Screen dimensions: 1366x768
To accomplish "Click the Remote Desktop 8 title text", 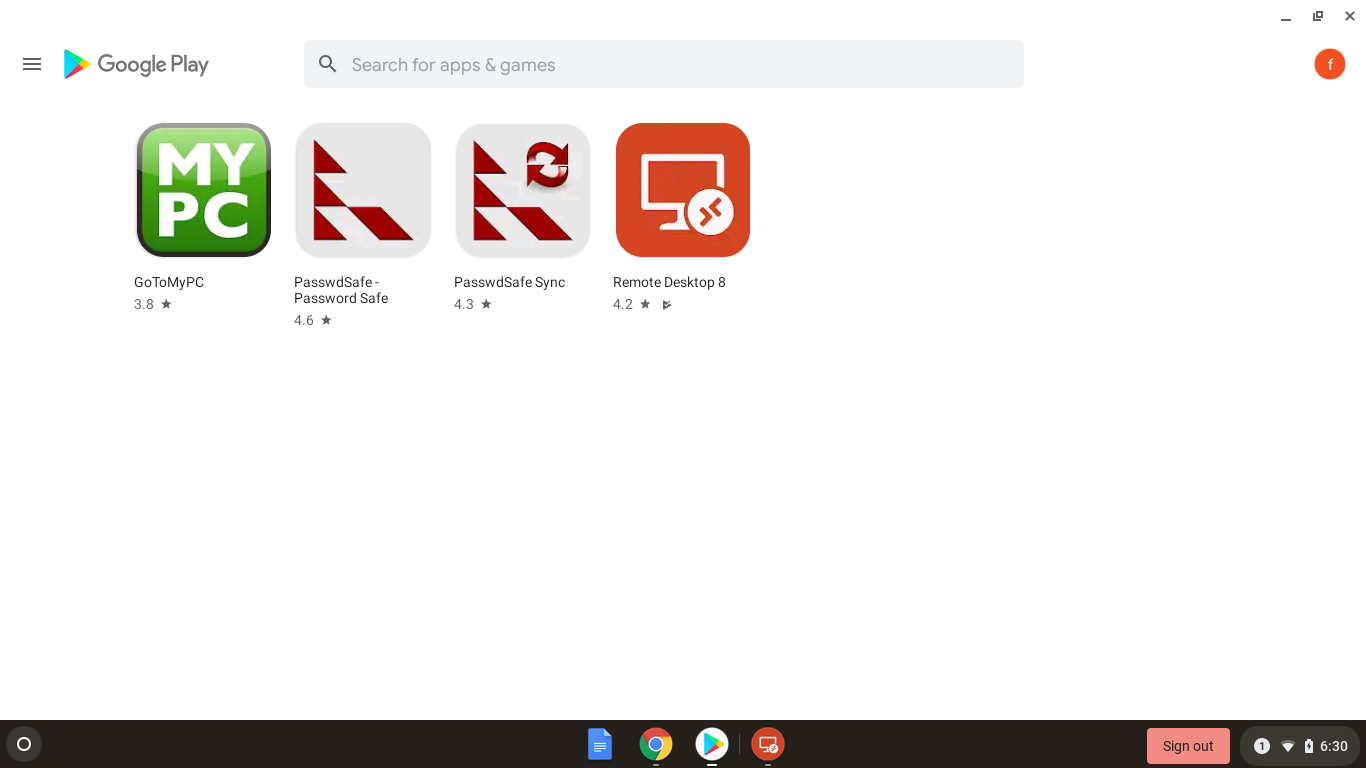I will pos(669,282).
